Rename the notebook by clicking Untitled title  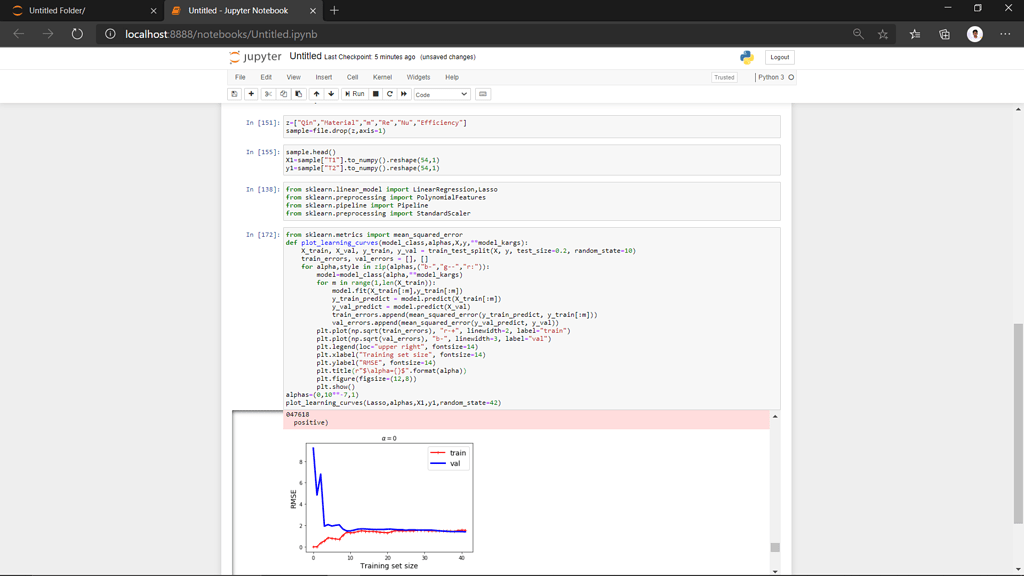[305, 56]
